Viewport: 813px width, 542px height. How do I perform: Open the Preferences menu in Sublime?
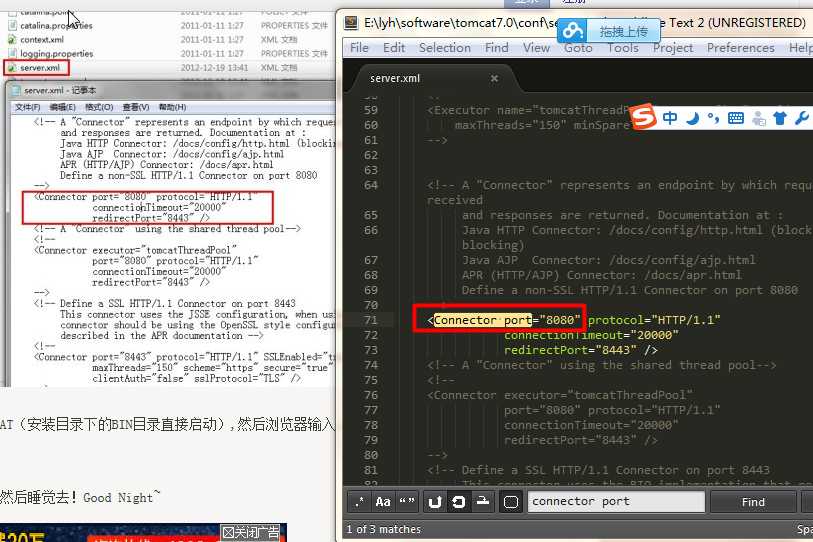click(740, 48)
